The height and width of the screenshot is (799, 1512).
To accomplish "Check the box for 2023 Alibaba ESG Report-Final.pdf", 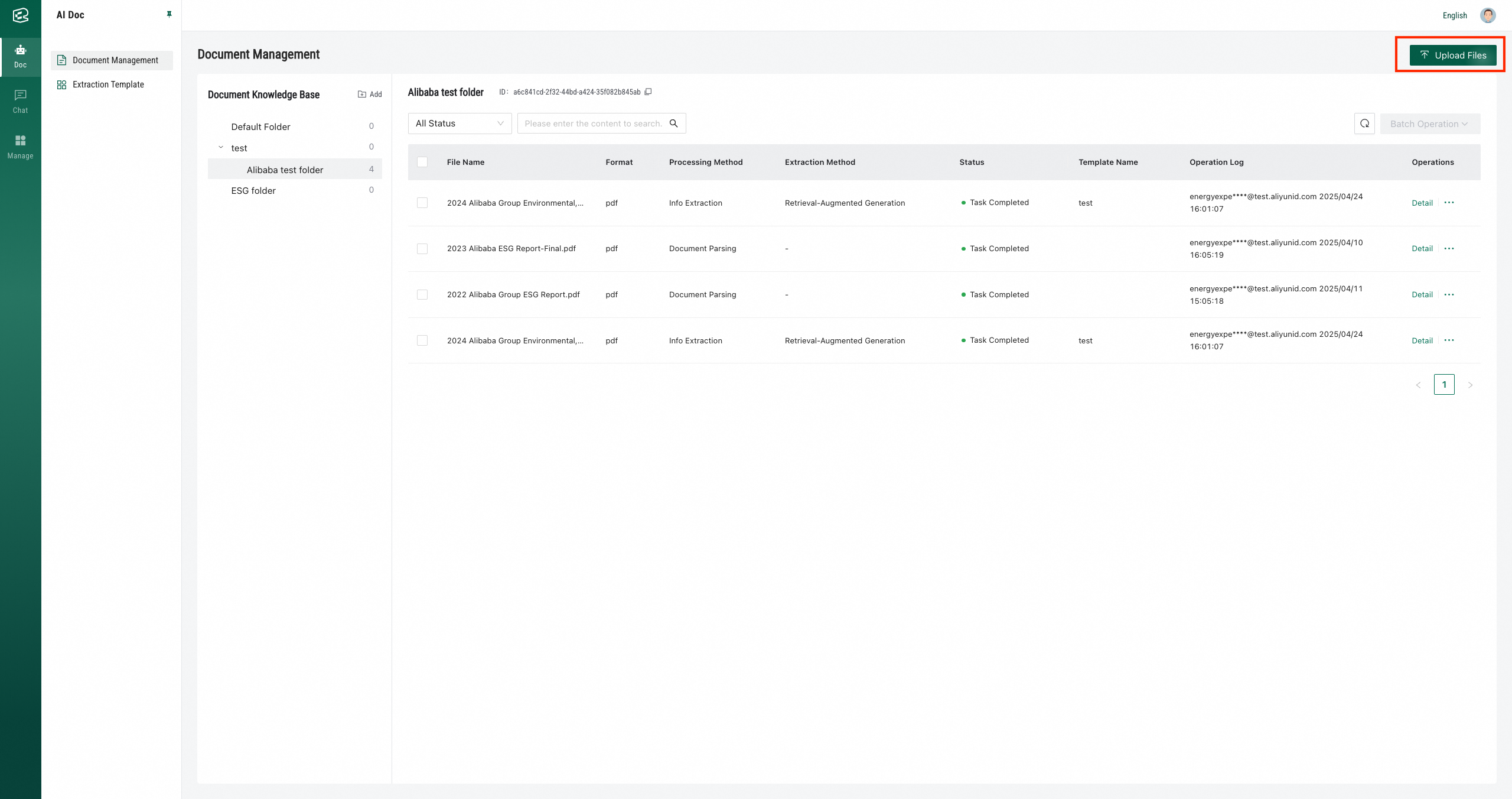I will (x=422, y=249).
